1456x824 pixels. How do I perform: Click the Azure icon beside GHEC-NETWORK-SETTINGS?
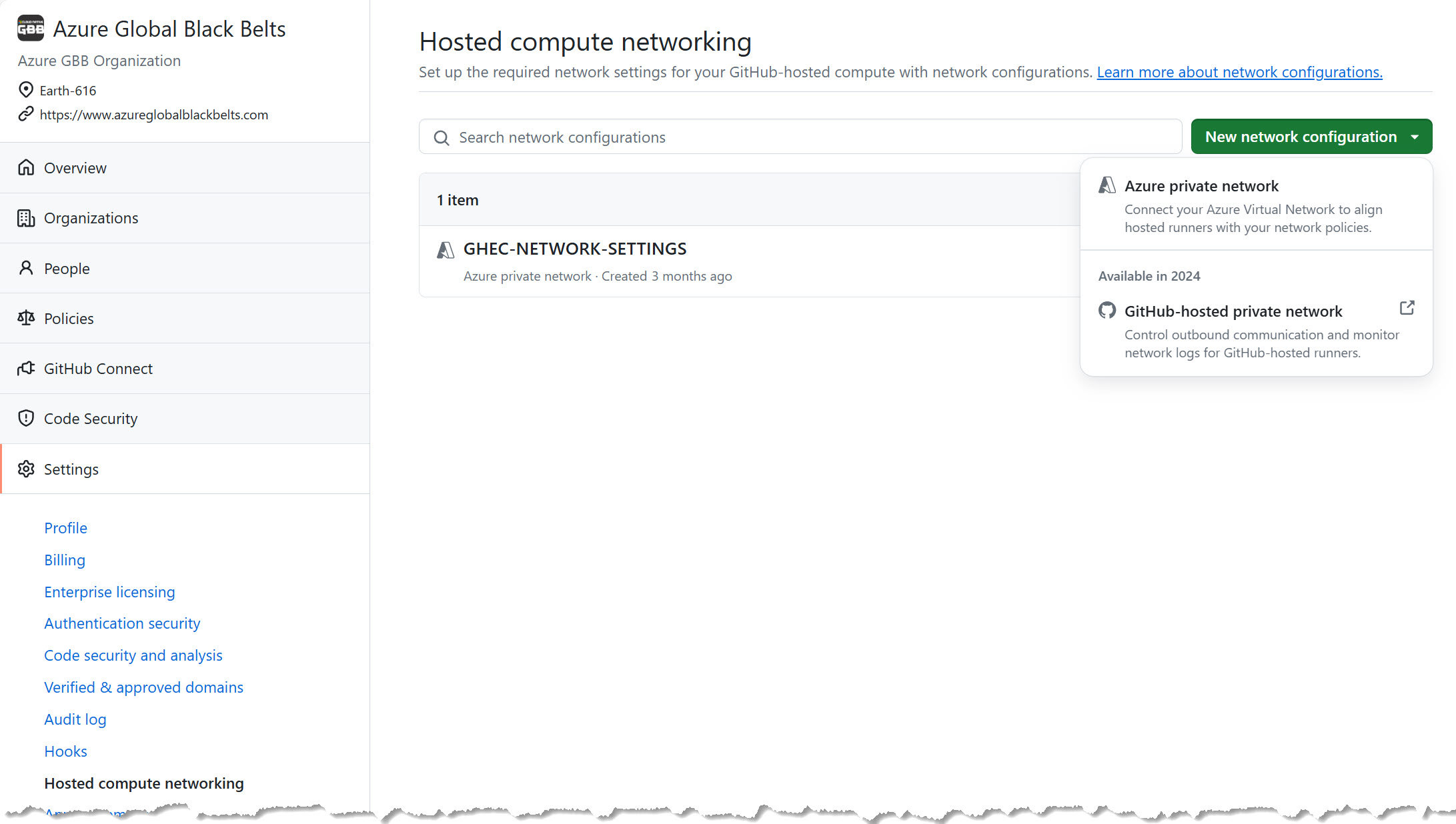pos(445,250)
